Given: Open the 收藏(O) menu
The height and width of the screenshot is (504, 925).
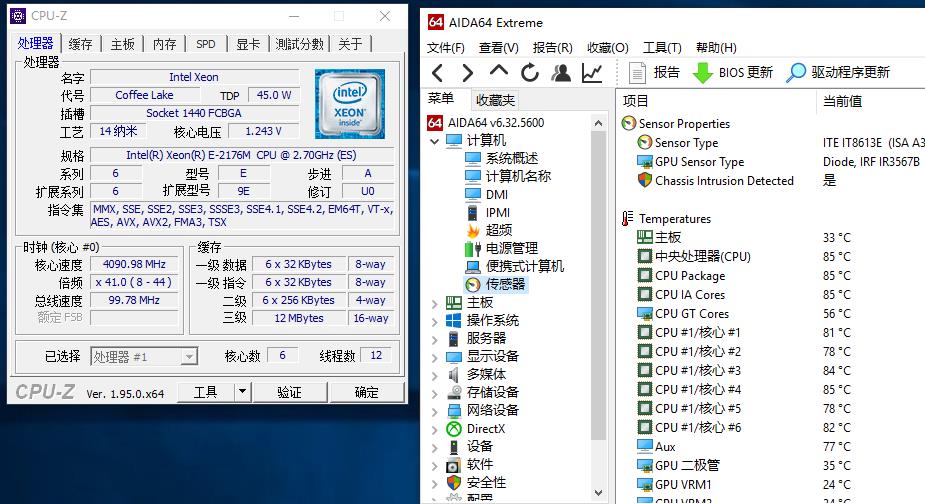Looking at the screenshot, I should pyautogui.click(x=608, y=48).
